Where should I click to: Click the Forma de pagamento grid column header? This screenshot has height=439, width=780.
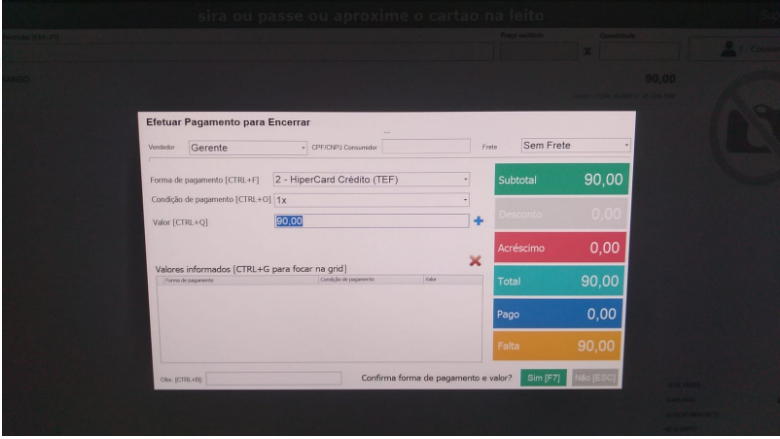[240, 280]
